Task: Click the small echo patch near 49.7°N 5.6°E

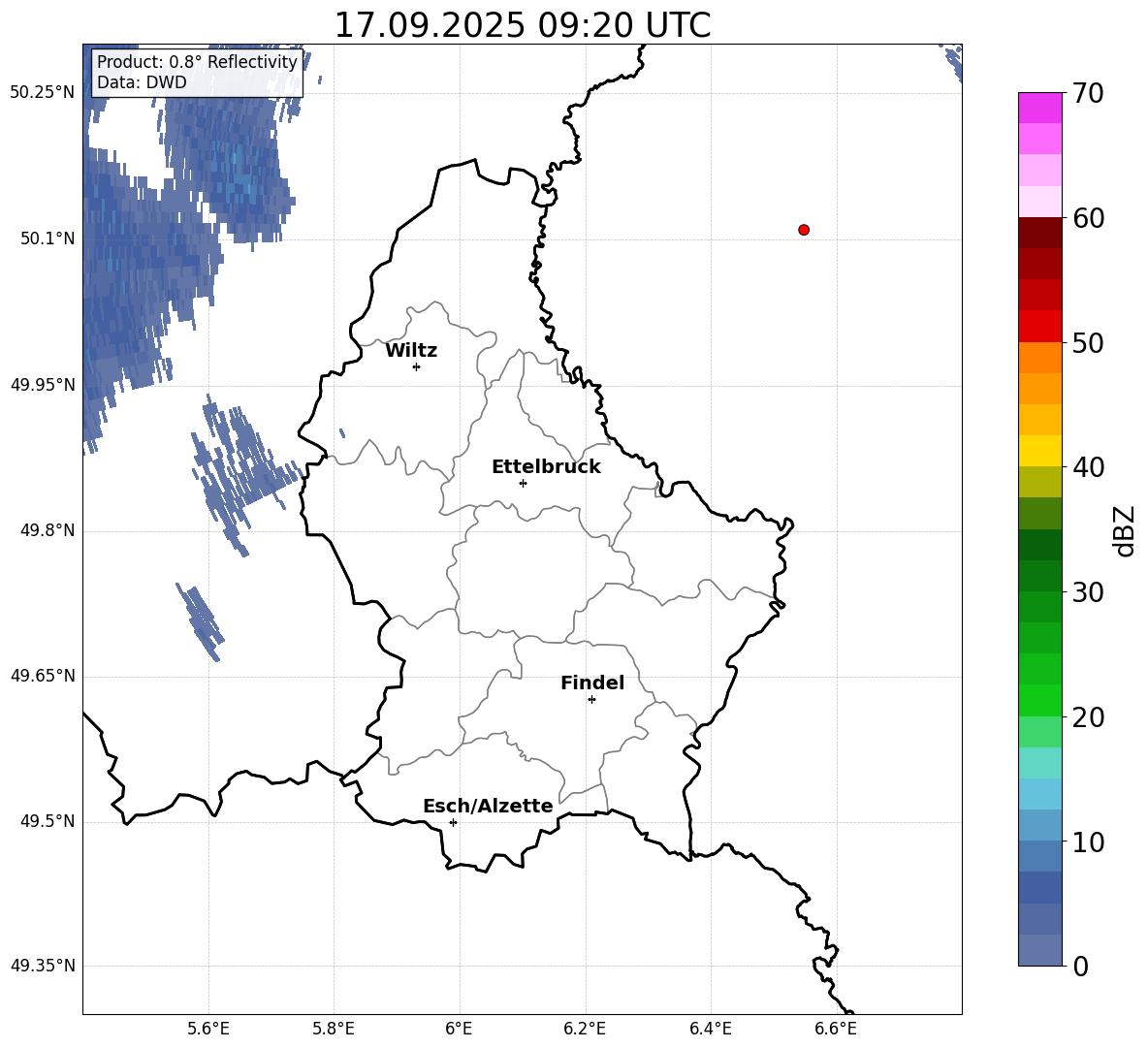Action: tap(199, 620)
